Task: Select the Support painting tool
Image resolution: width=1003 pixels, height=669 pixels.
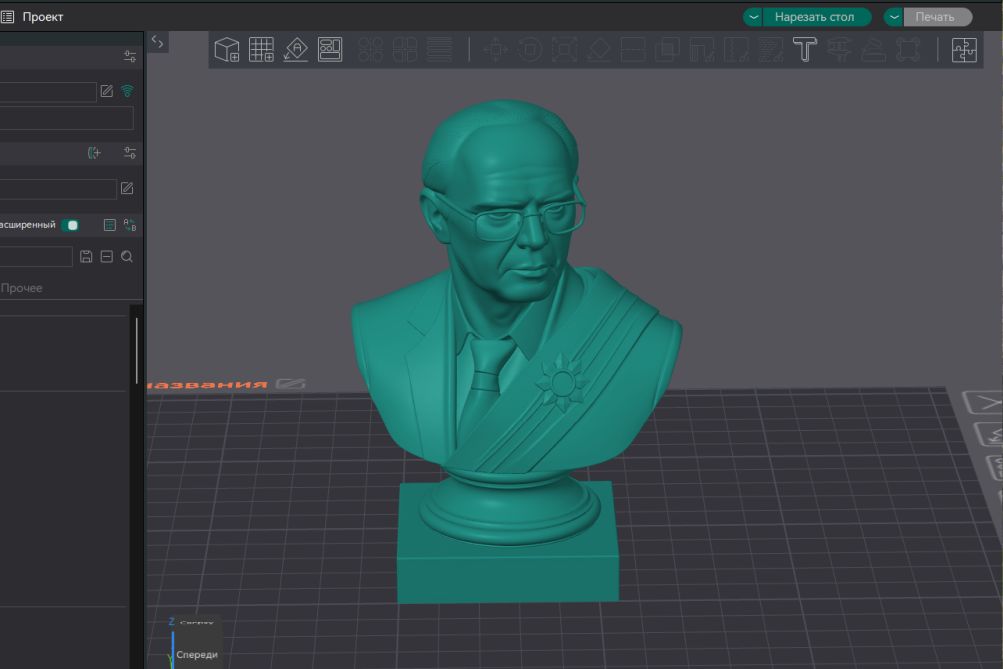Action: pos(702,49)
